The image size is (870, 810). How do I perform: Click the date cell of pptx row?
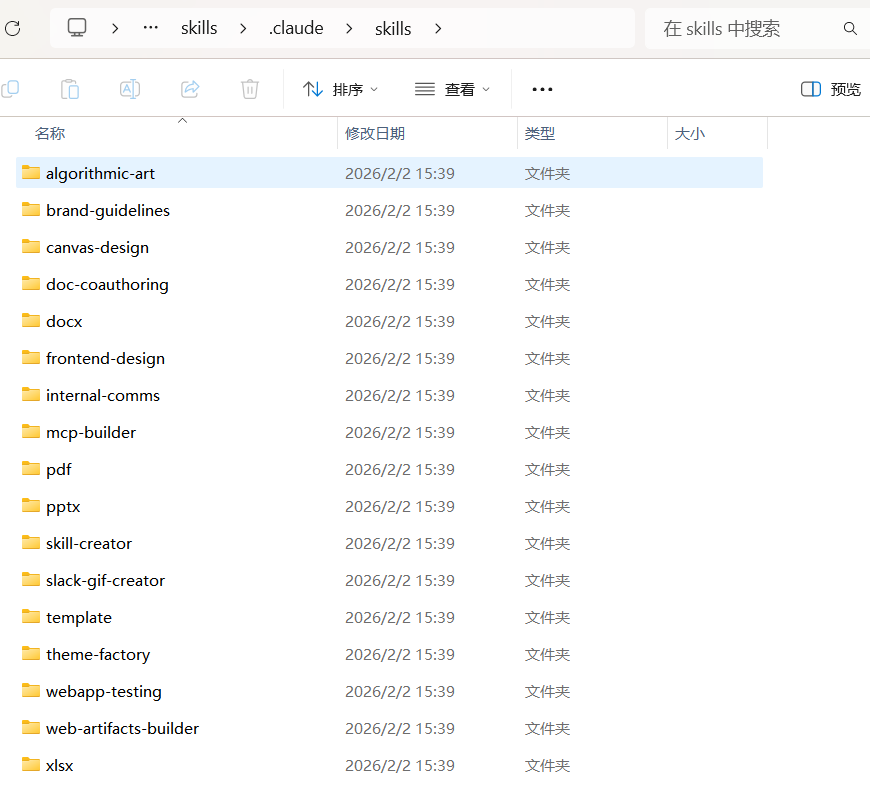point(400,507)
